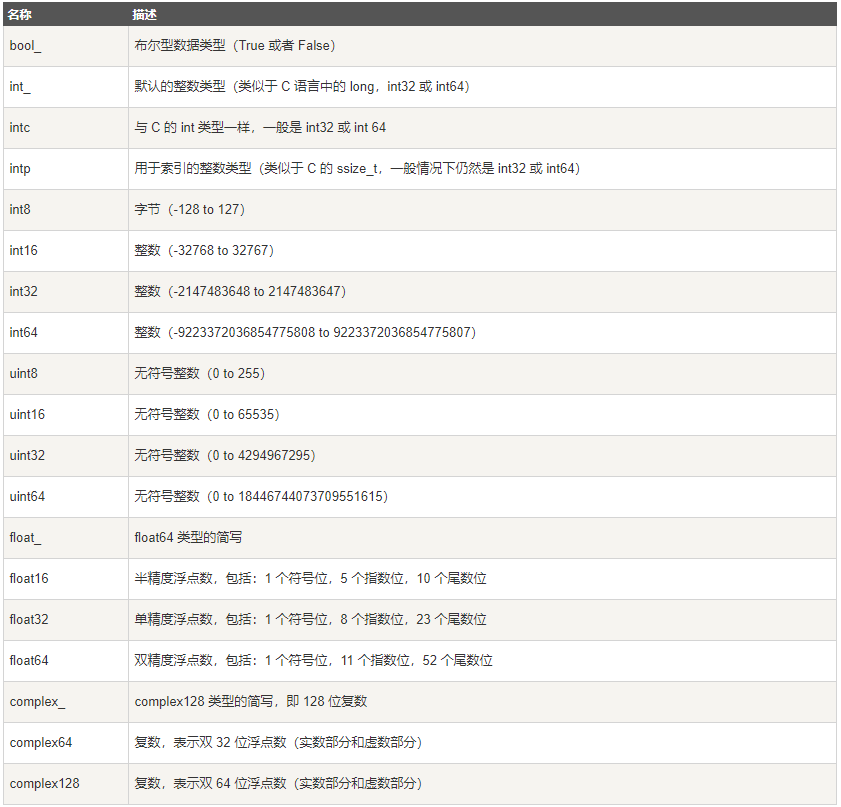
Task: Click description '布尔型数据类型 (True 或者 False)'
Action: pos(234,46)
